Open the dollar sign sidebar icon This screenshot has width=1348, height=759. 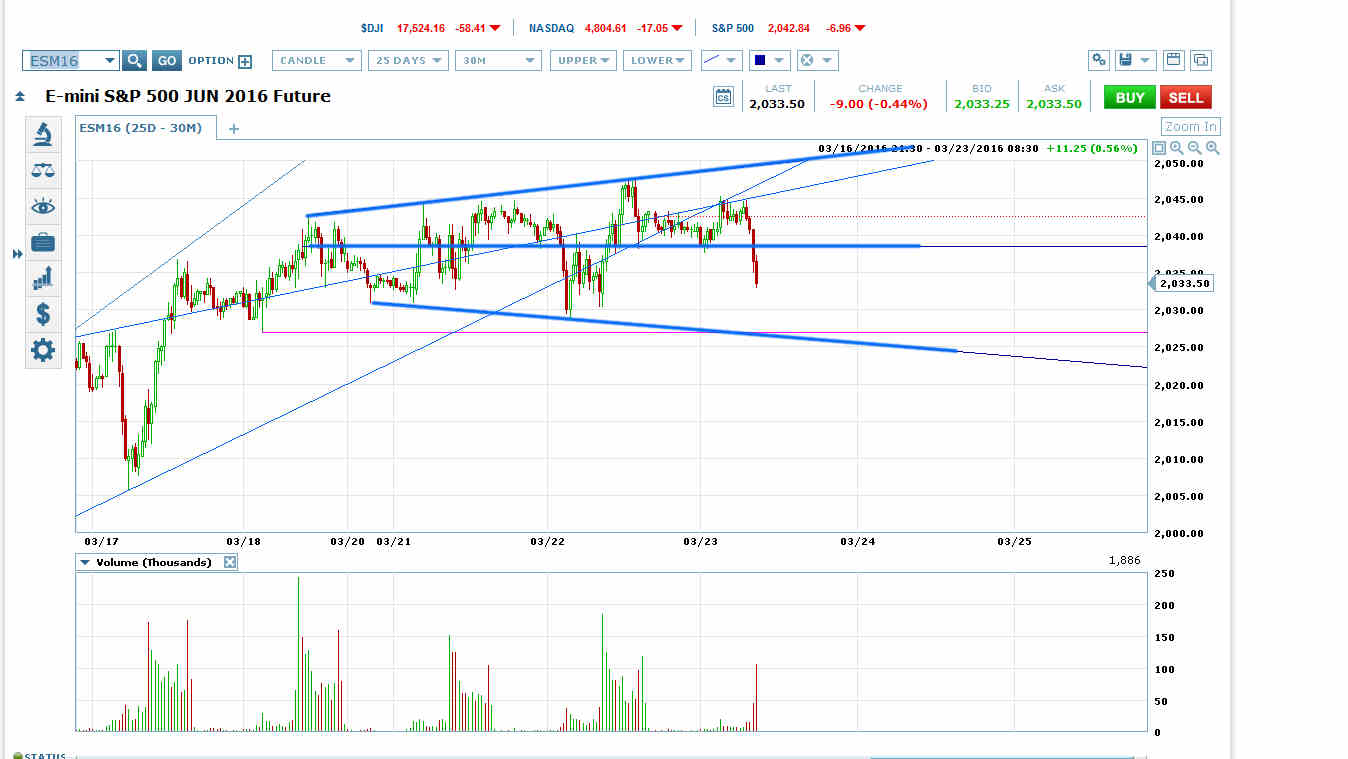(43, 314)
